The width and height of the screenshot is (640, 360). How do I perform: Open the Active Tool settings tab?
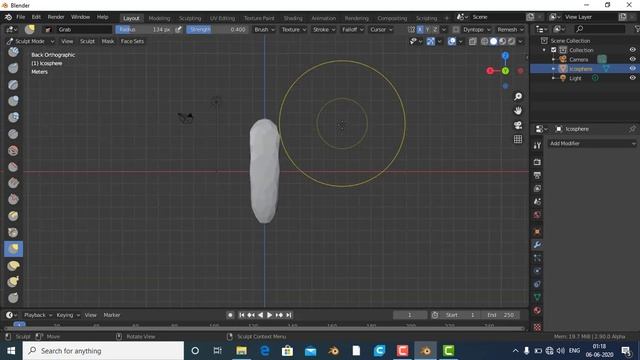[x=537, y=145]
